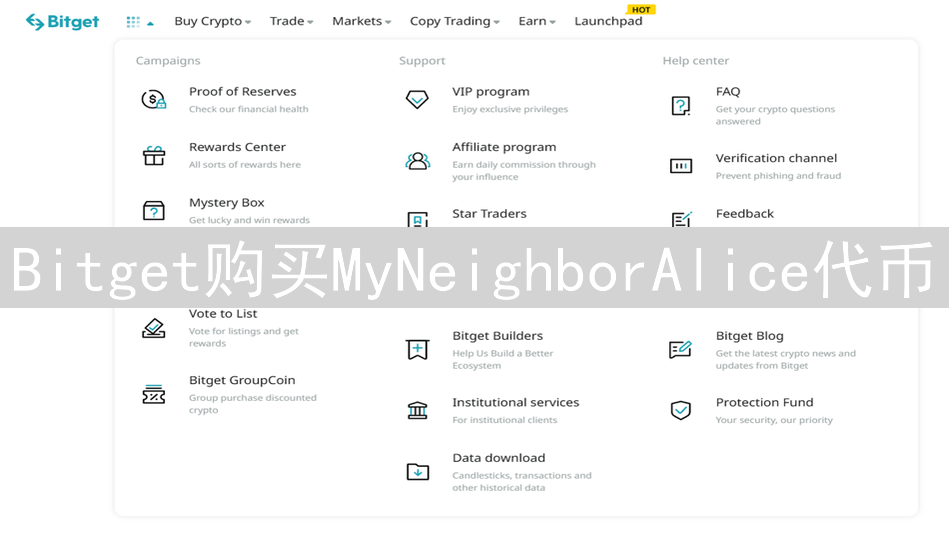Expand the Earn dropdown menu
Screen dimensions: 949x534
(x=537, y=21)
